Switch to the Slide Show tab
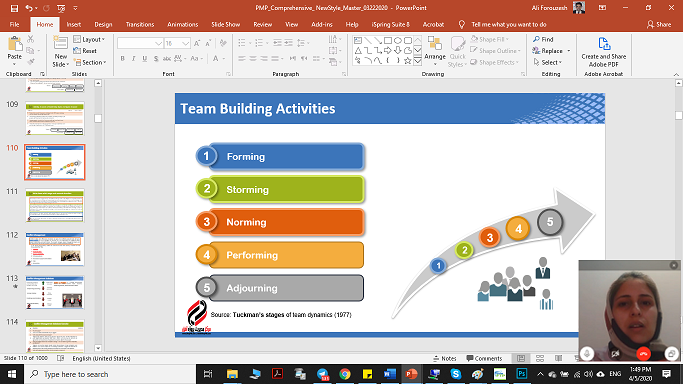Viewport: 683px width, 384px height. tap(226, 24)
